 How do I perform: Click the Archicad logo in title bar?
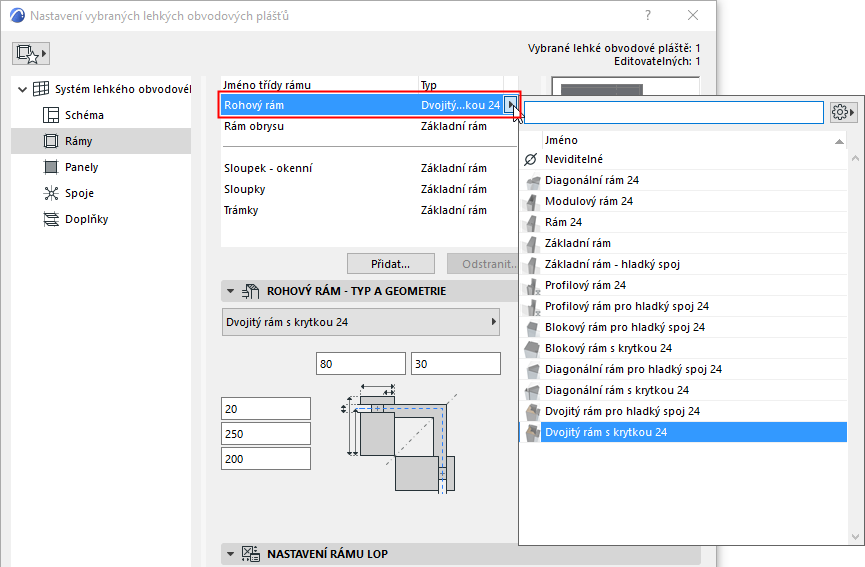17,15
